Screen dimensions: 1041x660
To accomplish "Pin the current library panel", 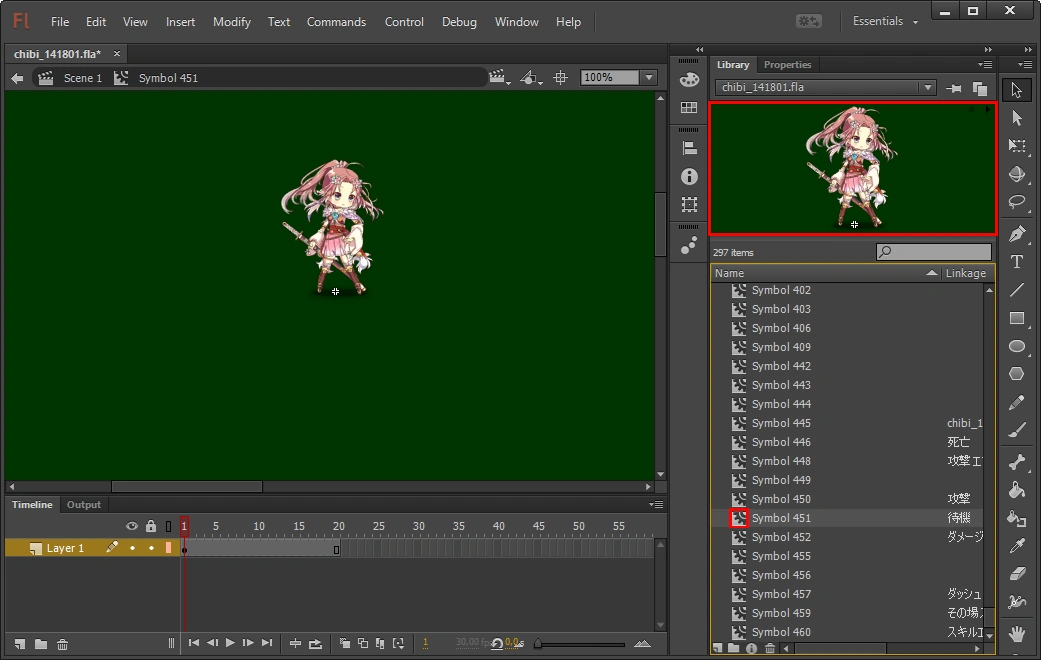I will (x=955, y=88).
